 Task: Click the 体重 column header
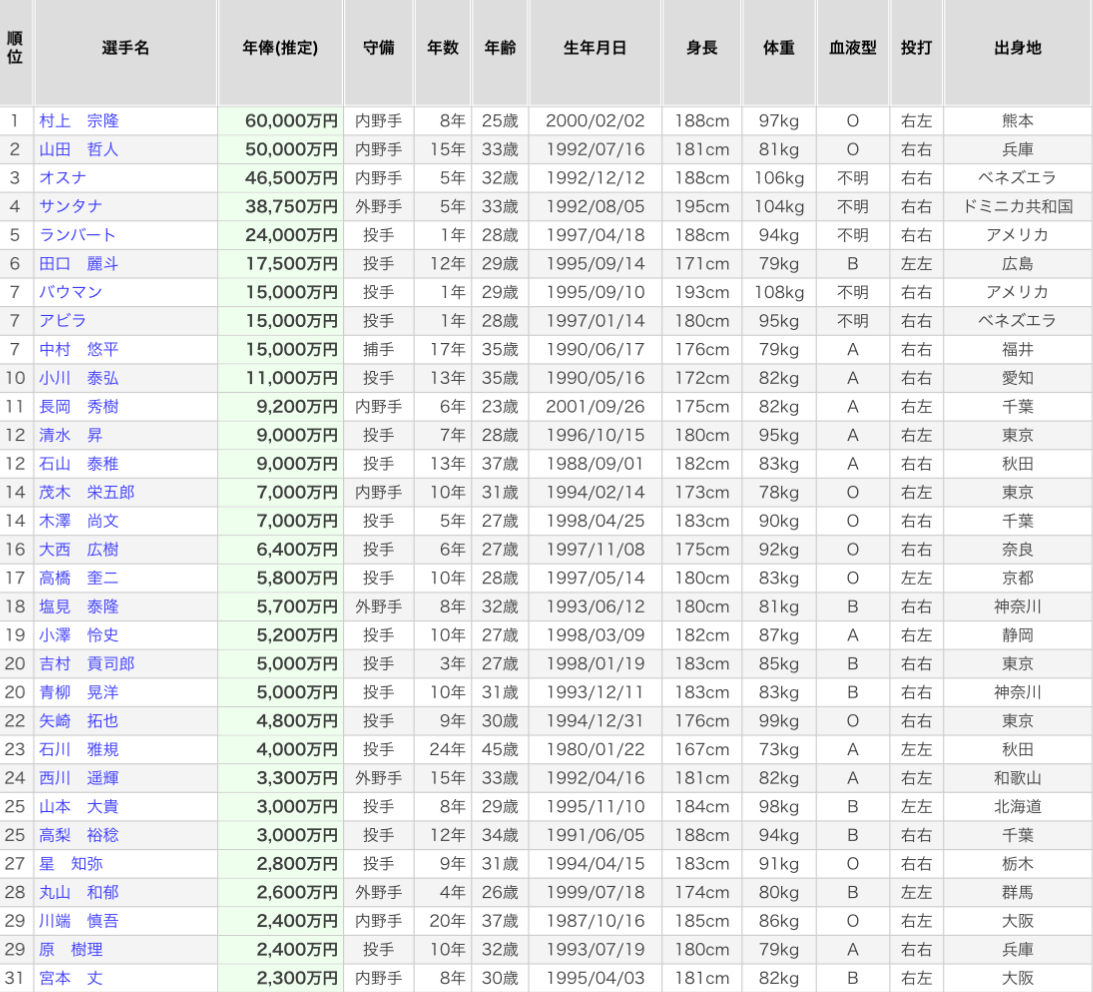click(778, 48)
